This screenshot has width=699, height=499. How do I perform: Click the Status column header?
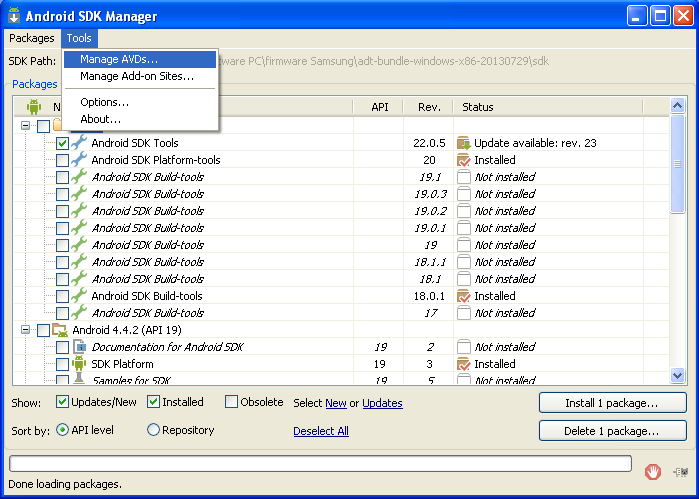pos(548,107)
